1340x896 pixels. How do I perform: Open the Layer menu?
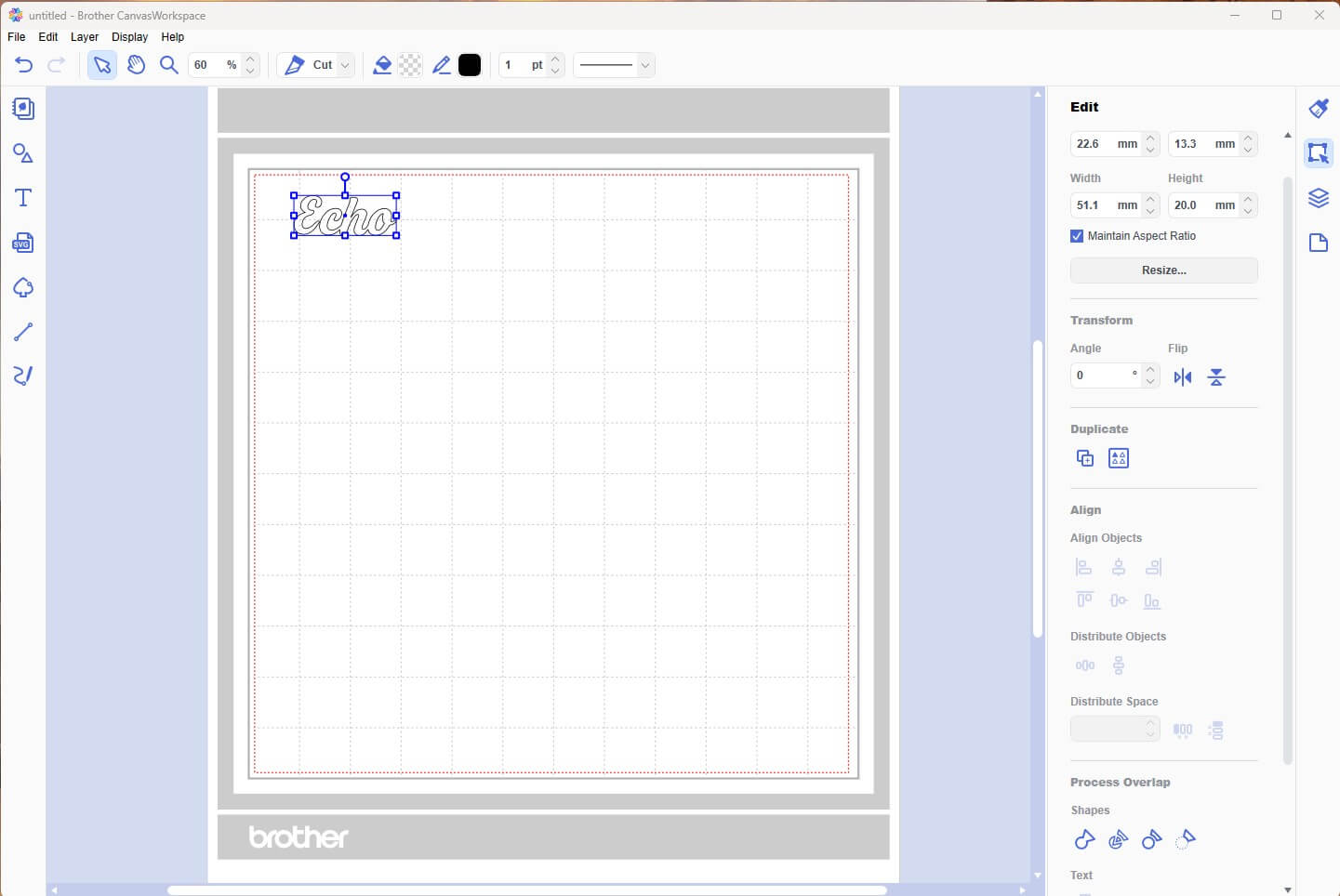[84, 37]
